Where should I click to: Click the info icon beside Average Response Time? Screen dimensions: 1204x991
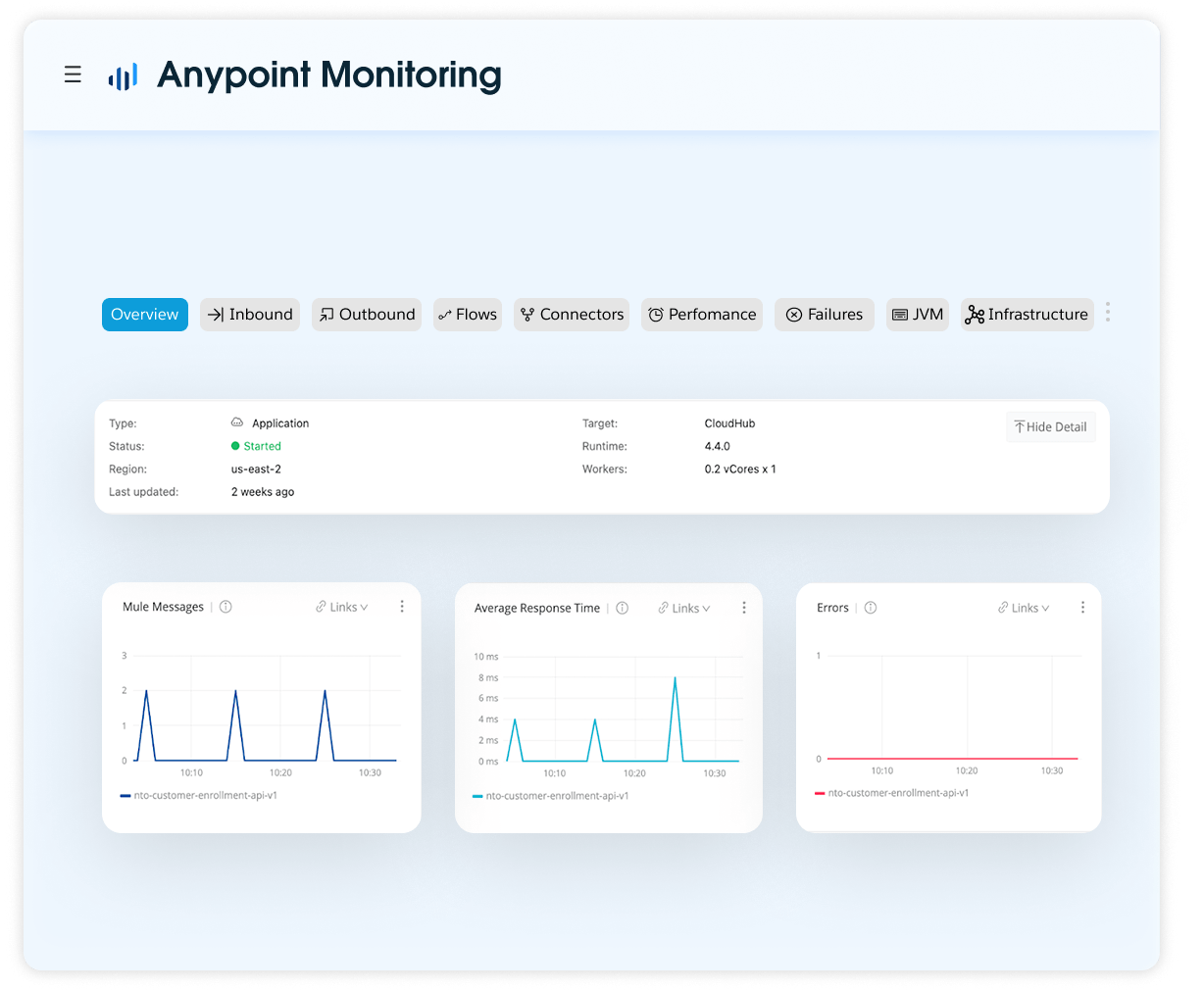tap(622, 608)
